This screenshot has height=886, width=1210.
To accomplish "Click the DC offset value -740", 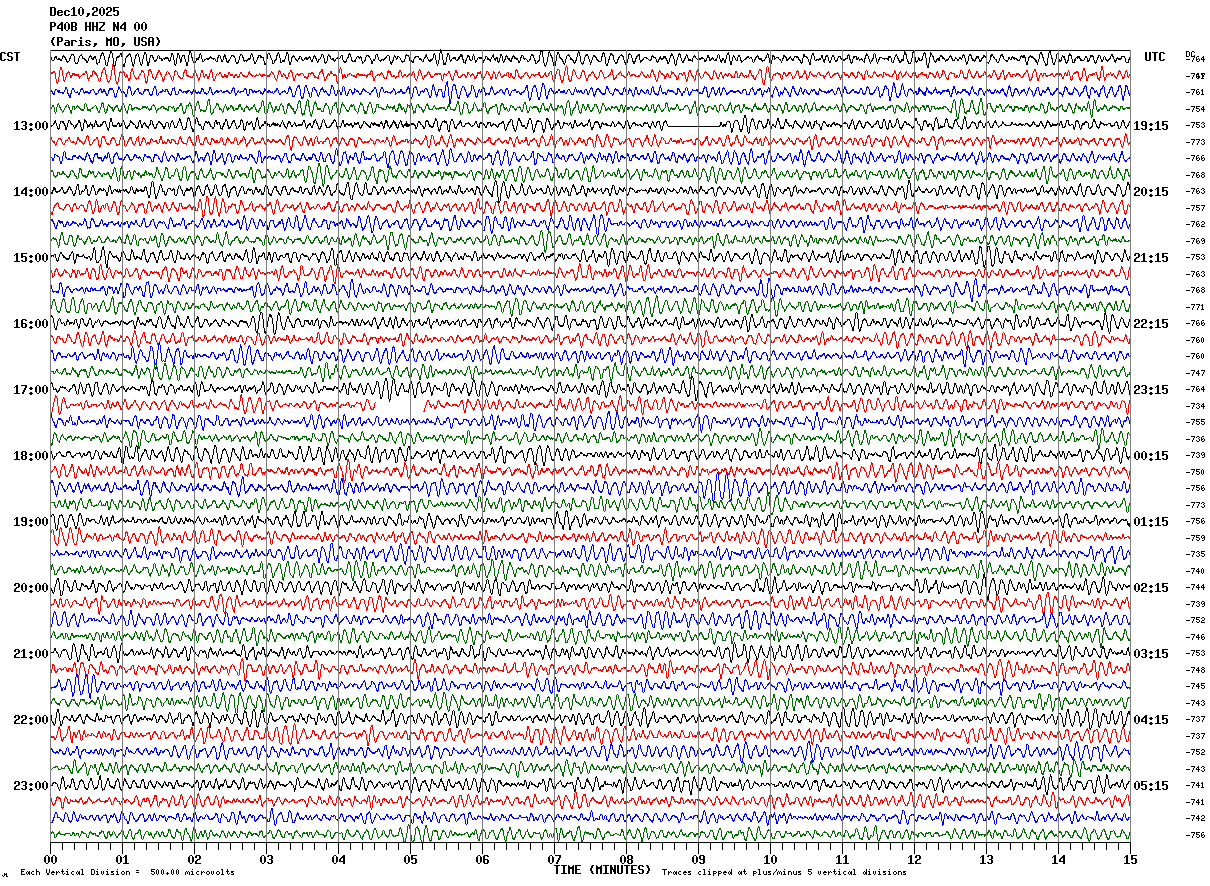I will (1195, 571).
